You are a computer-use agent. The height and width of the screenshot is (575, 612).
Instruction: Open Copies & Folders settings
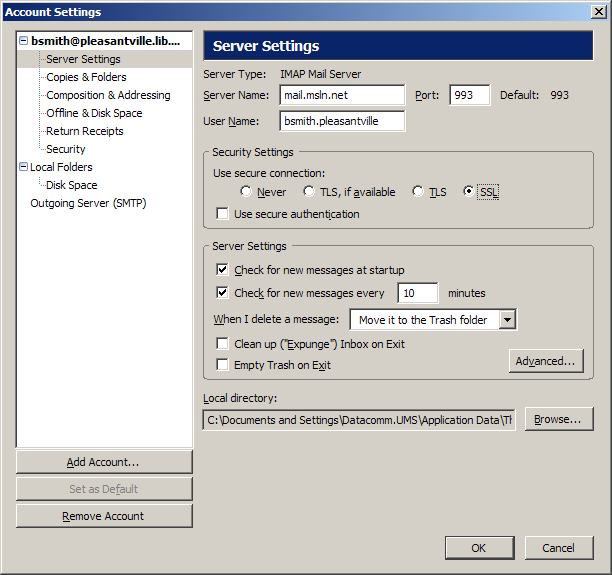[x=86, y=77]
